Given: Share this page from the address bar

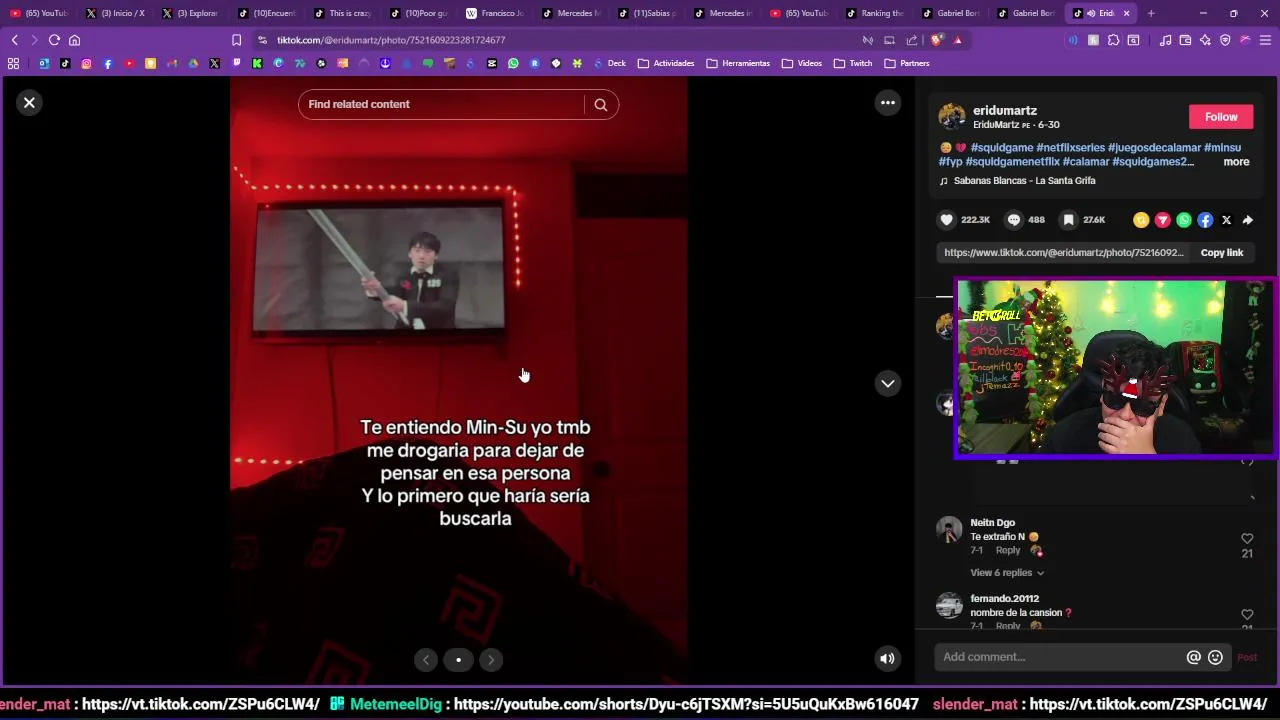Looking at the screenshot, I should pyautogui.click(x=912, y=40).
